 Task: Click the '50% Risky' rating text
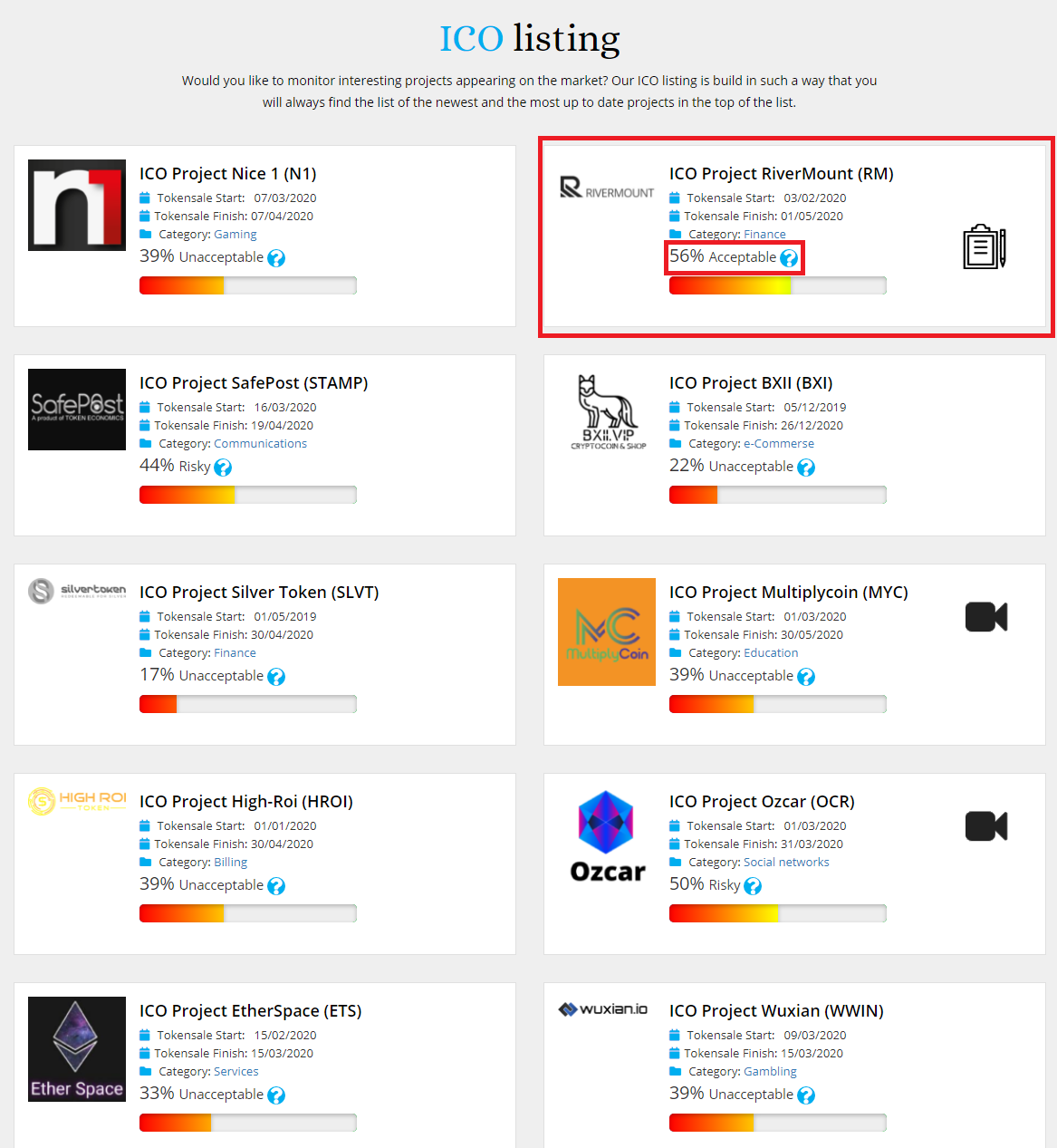[x=705, y=884]
